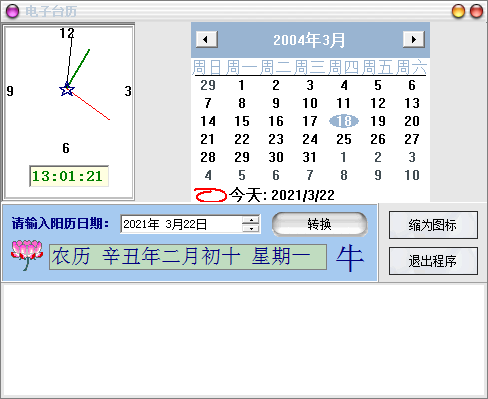Screen dimensions: 488x399
Task: Click the 请输入阳历日期 label
Action: (60, 223)
